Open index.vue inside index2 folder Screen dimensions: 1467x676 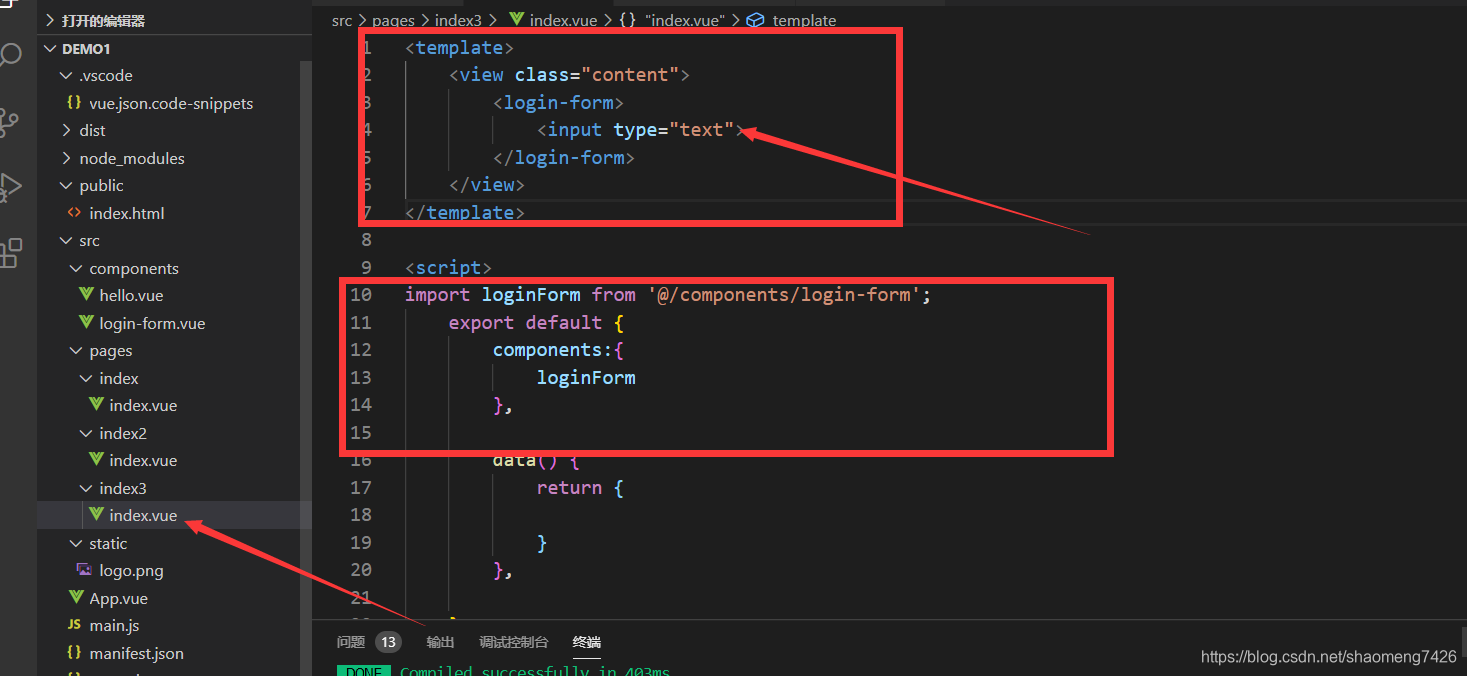pos(143,460)
